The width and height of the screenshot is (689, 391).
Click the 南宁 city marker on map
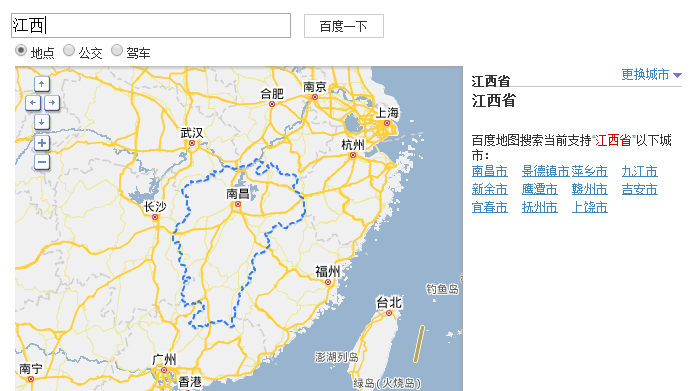(30, 379)
